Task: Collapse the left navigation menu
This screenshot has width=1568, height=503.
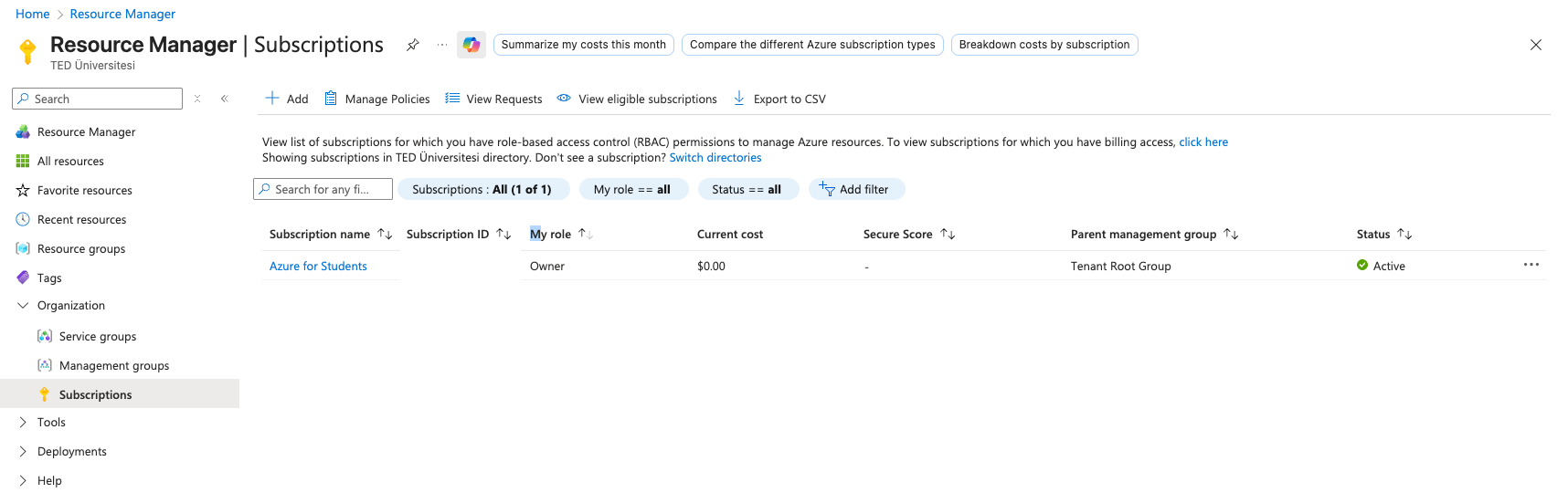Action: (225, 99)
